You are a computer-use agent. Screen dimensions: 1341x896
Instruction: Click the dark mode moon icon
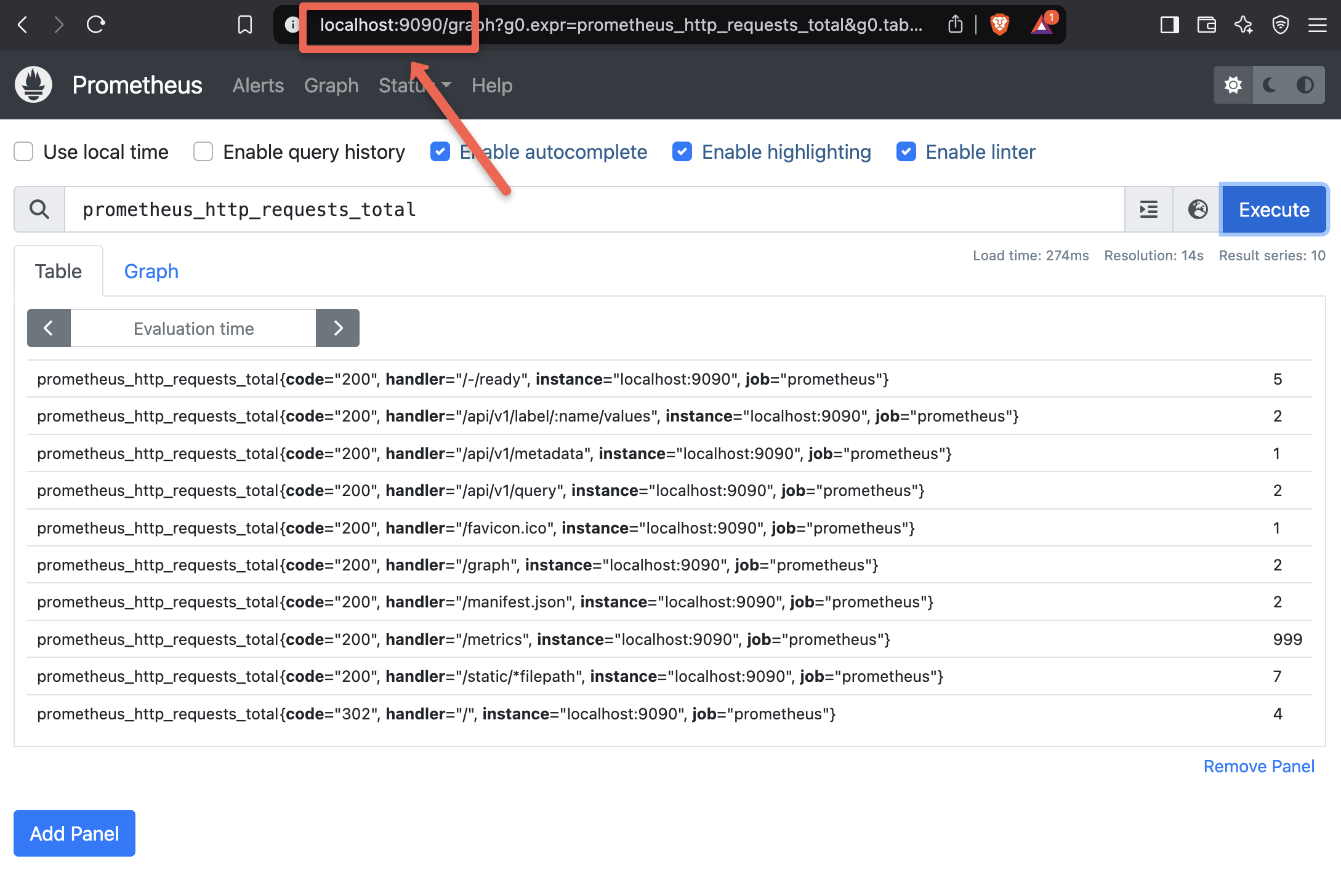(x=1270, y=84)
